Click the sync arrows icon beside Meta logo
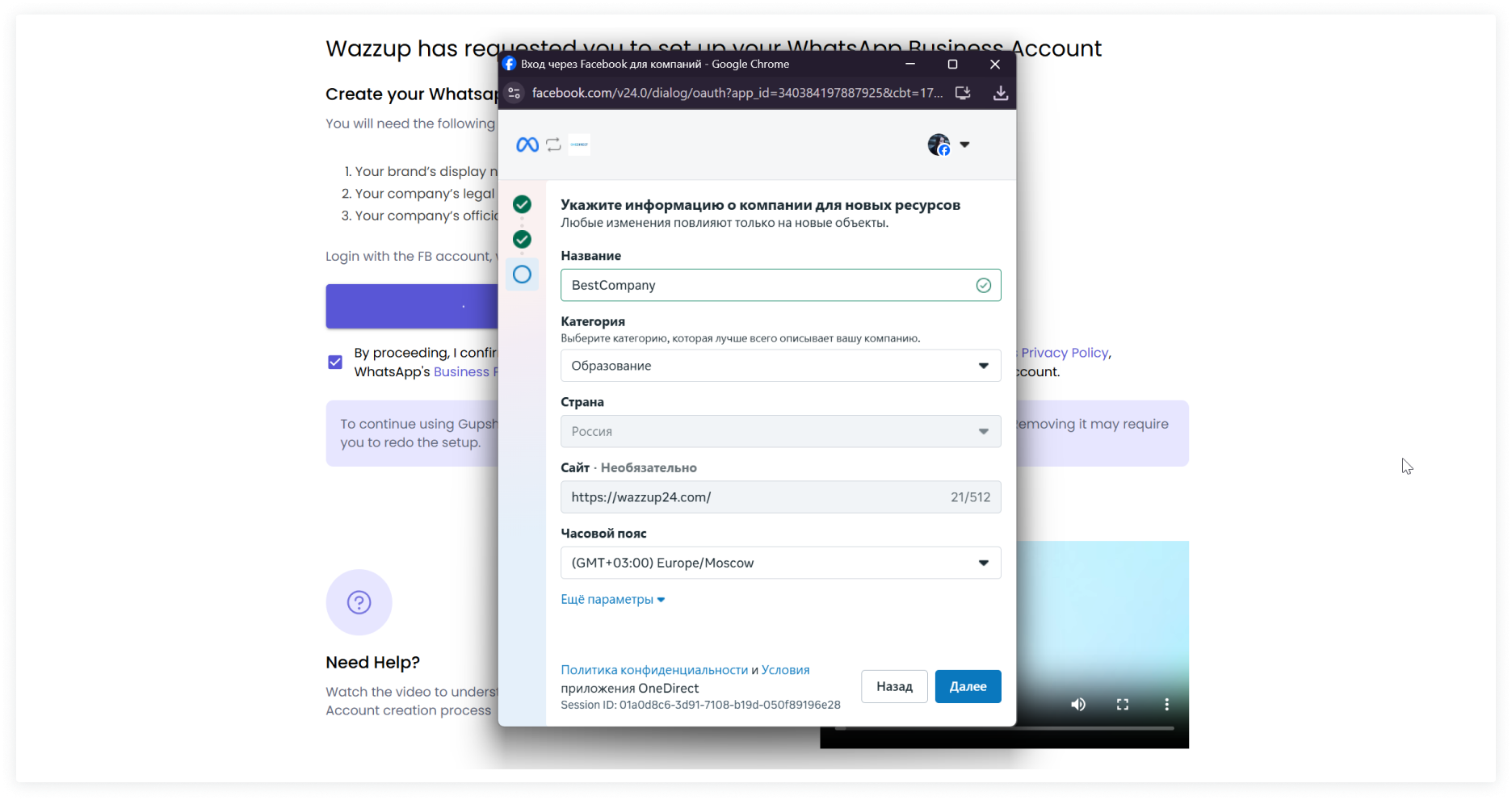This screenshot has height=800, width=1512. coord(553,145)
